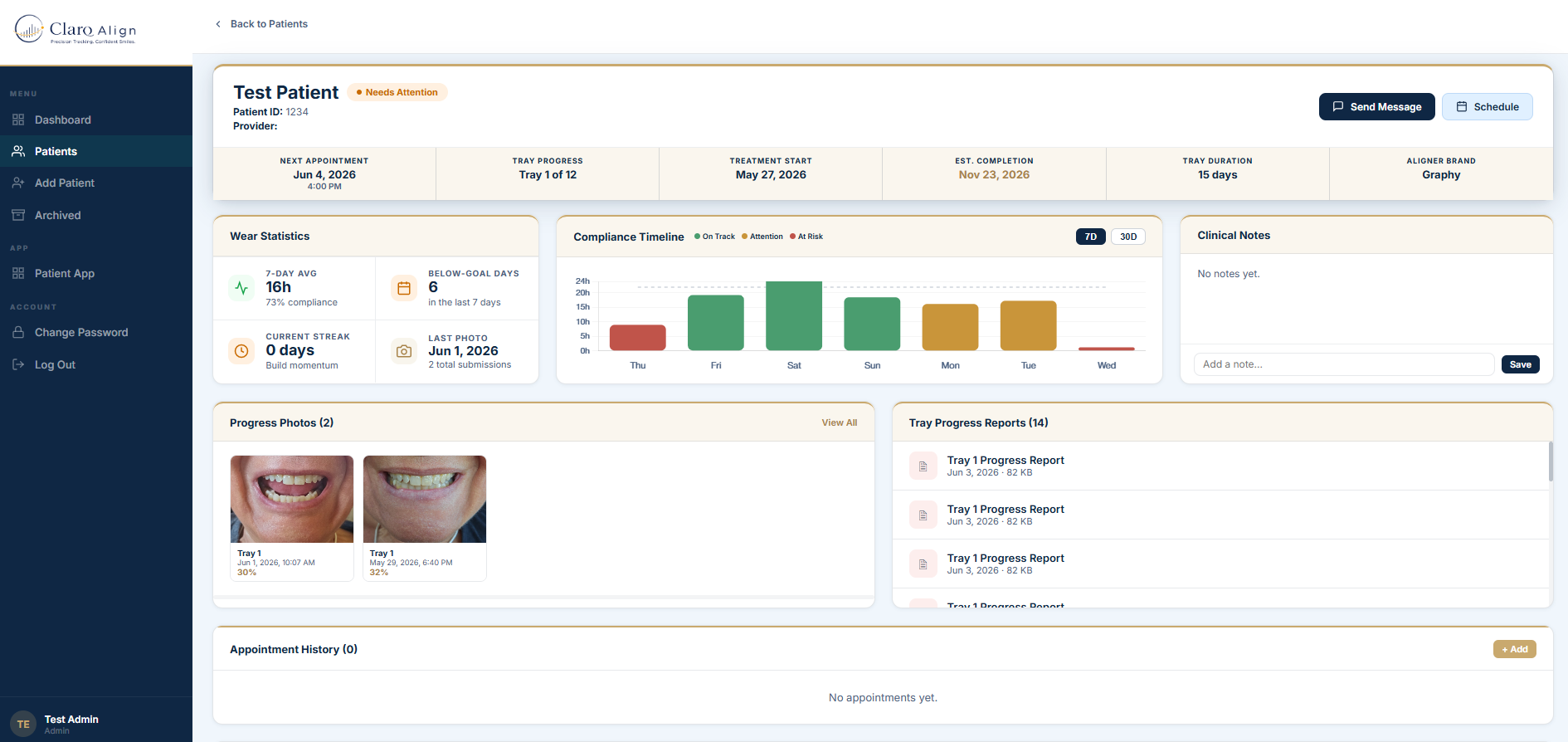Open the May 29 Tray 1 photo
This screenshot has width=1568, height=742.
(425, 499)
